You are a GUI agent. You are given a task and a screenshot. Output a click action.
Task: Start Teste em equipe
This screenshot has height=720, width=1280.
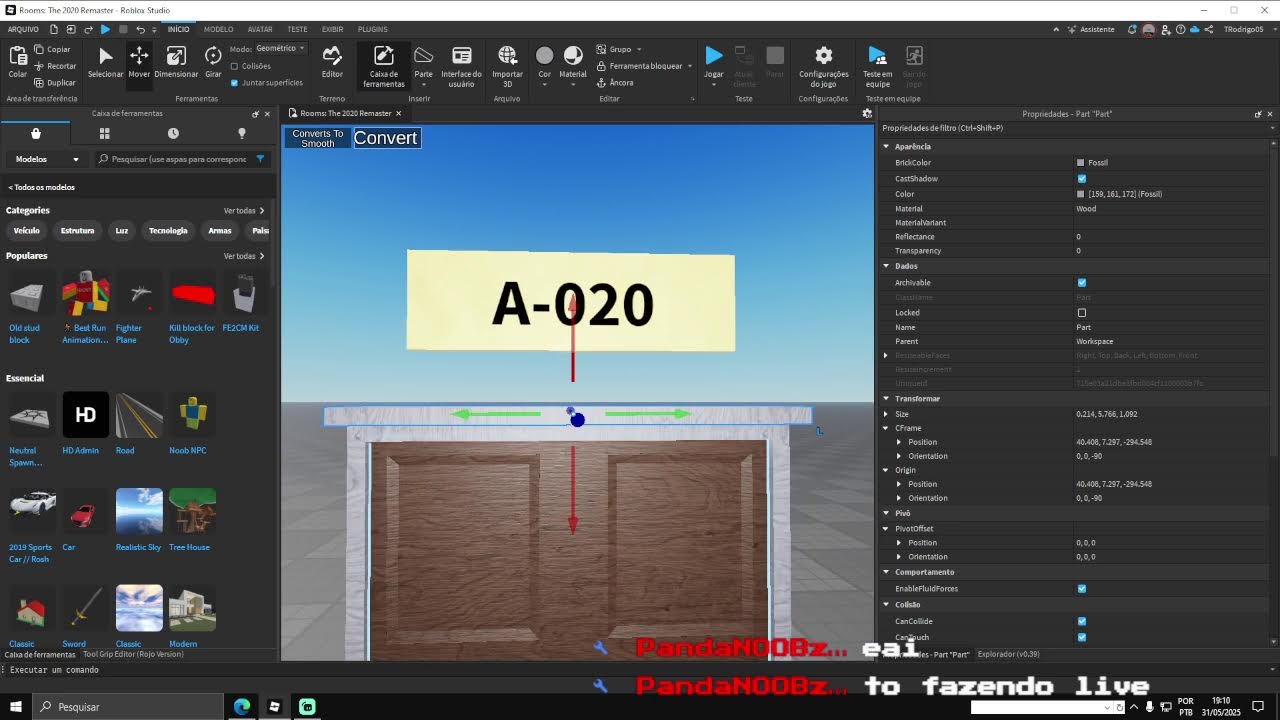coord(877,66)
